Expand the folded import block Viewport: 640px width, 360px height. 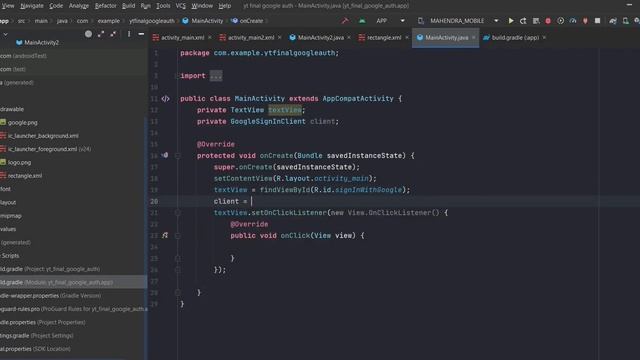(216, 76)
